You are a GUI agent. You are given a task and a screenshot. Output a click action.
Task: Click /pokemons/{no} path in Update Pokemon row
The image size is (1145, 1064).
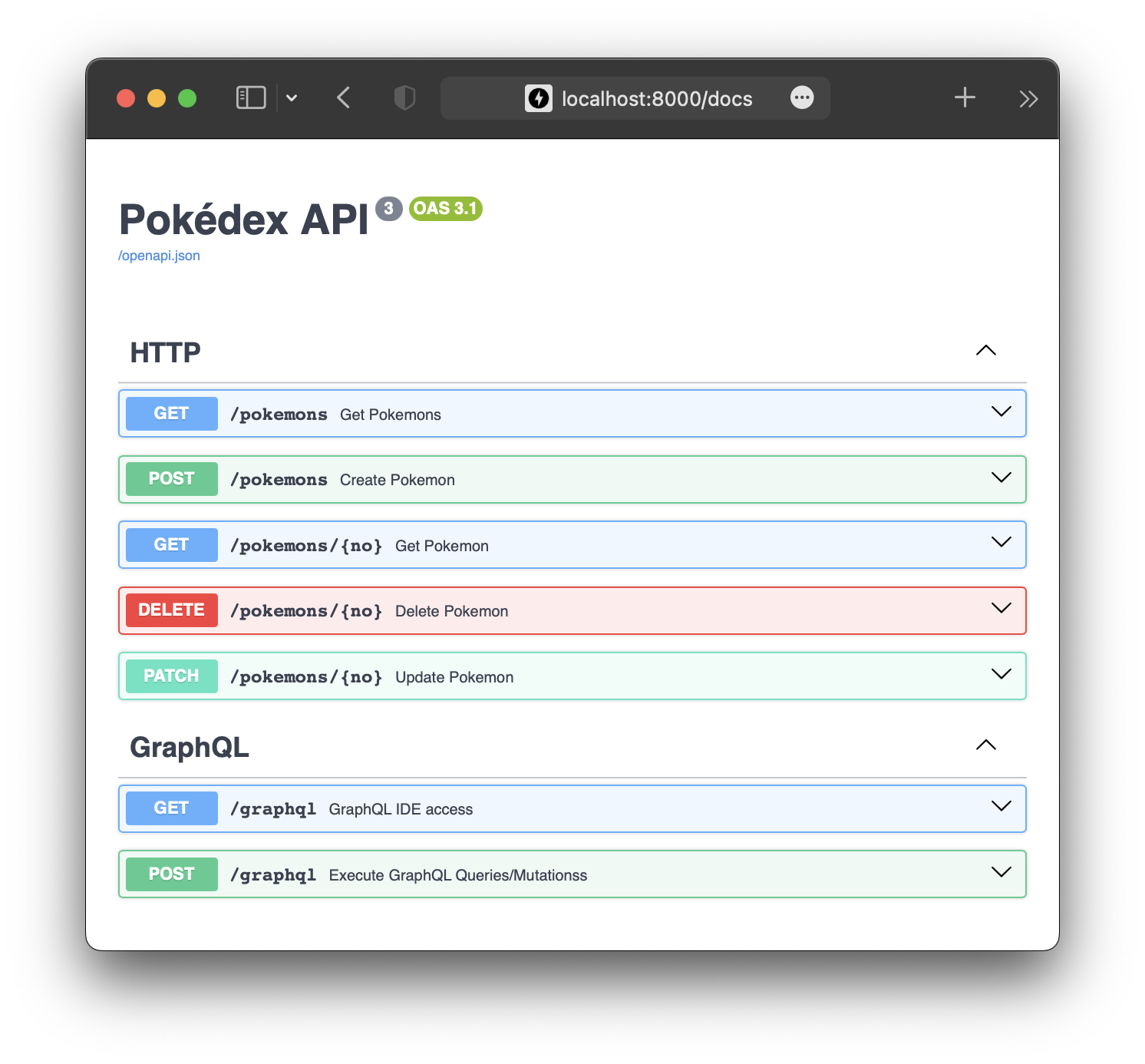coord(306,677)
